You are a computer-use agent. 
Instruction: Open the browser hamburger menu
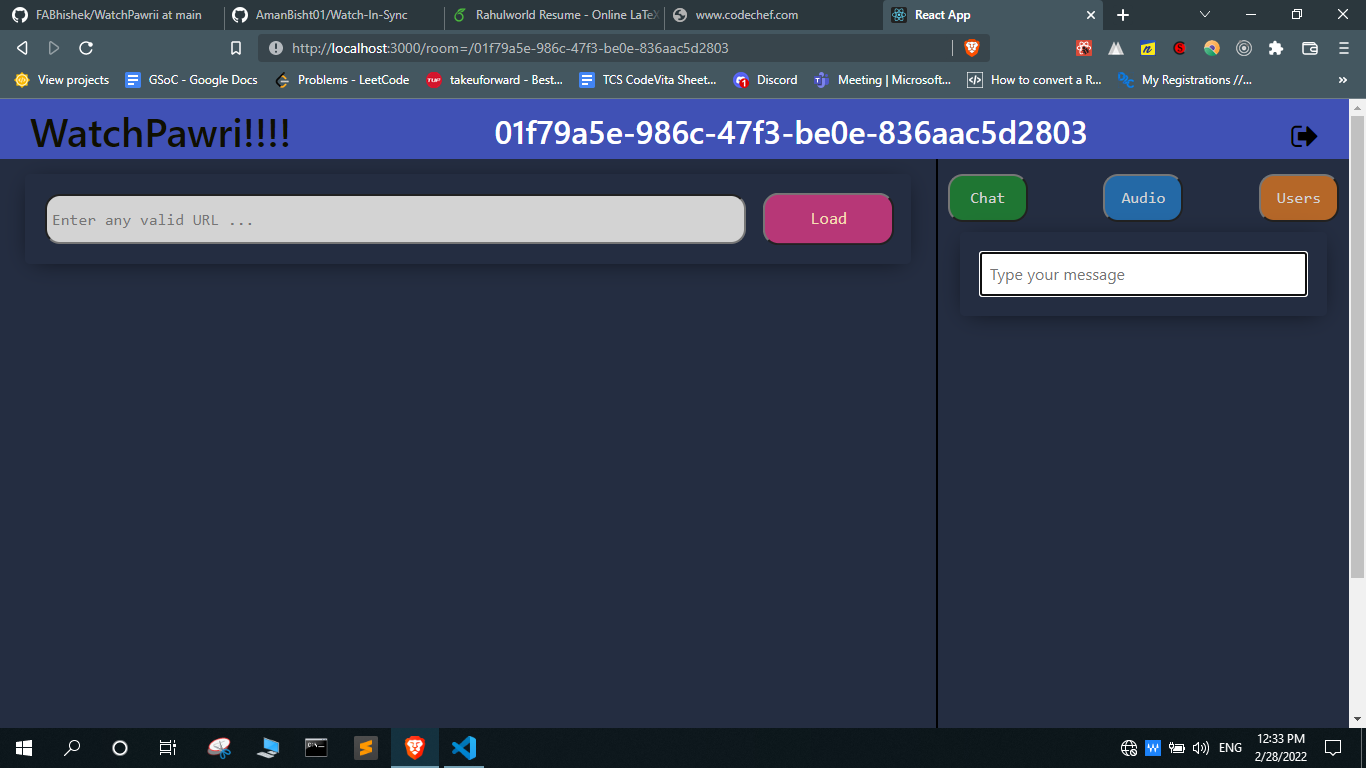1343,47
